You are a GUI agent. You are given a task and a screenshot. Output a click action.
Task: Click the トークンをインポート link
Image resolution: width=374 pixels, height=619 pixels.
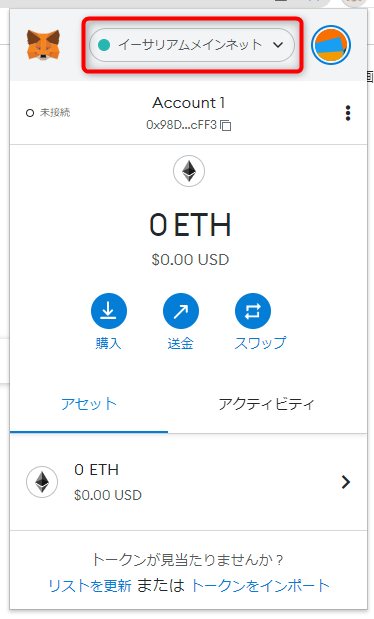pos(260,585)
